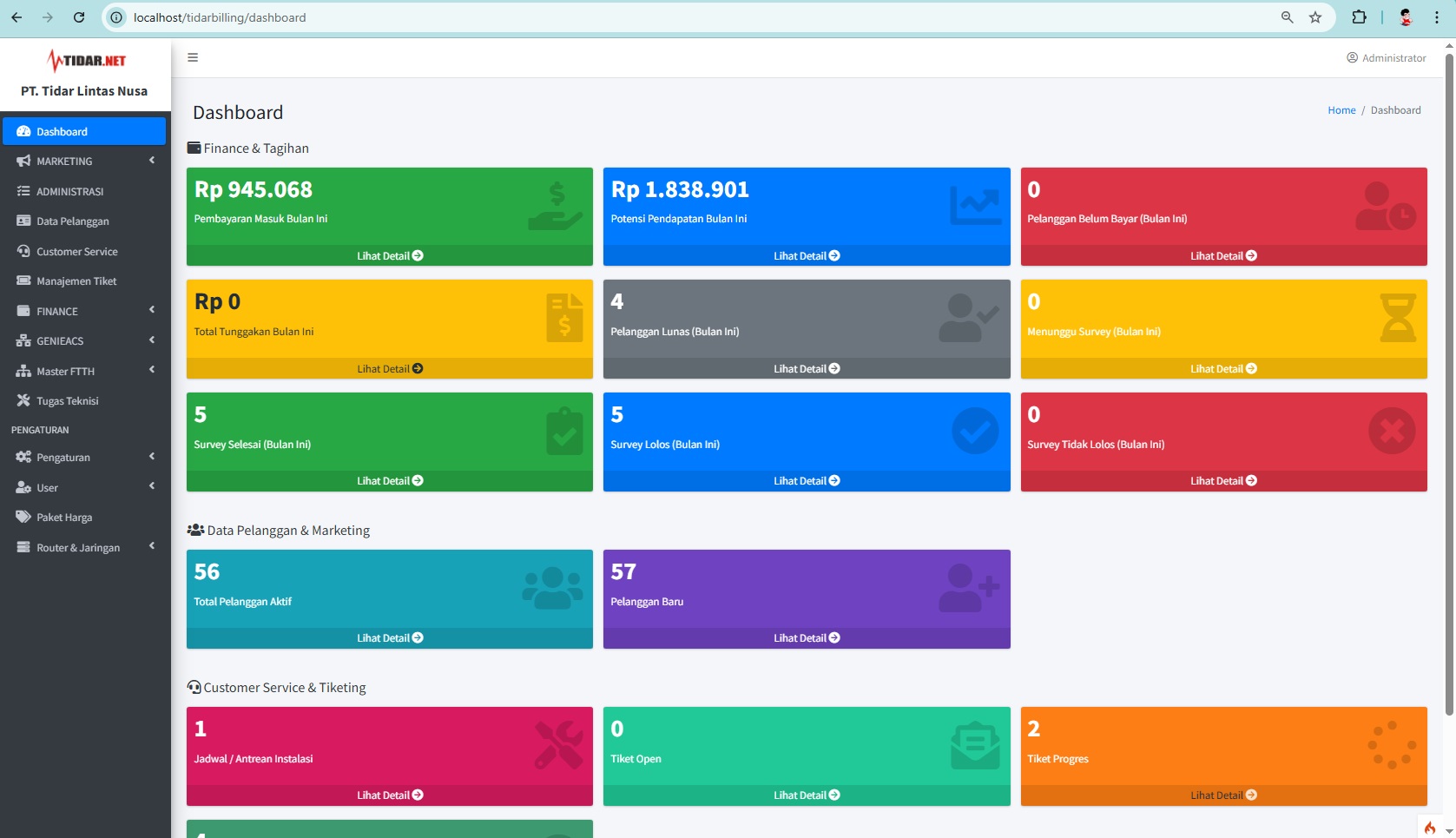Viewport: 1456px width, 838px height.
Task: Open the Chrome three-dot menu
Action: click(1437, 17)
